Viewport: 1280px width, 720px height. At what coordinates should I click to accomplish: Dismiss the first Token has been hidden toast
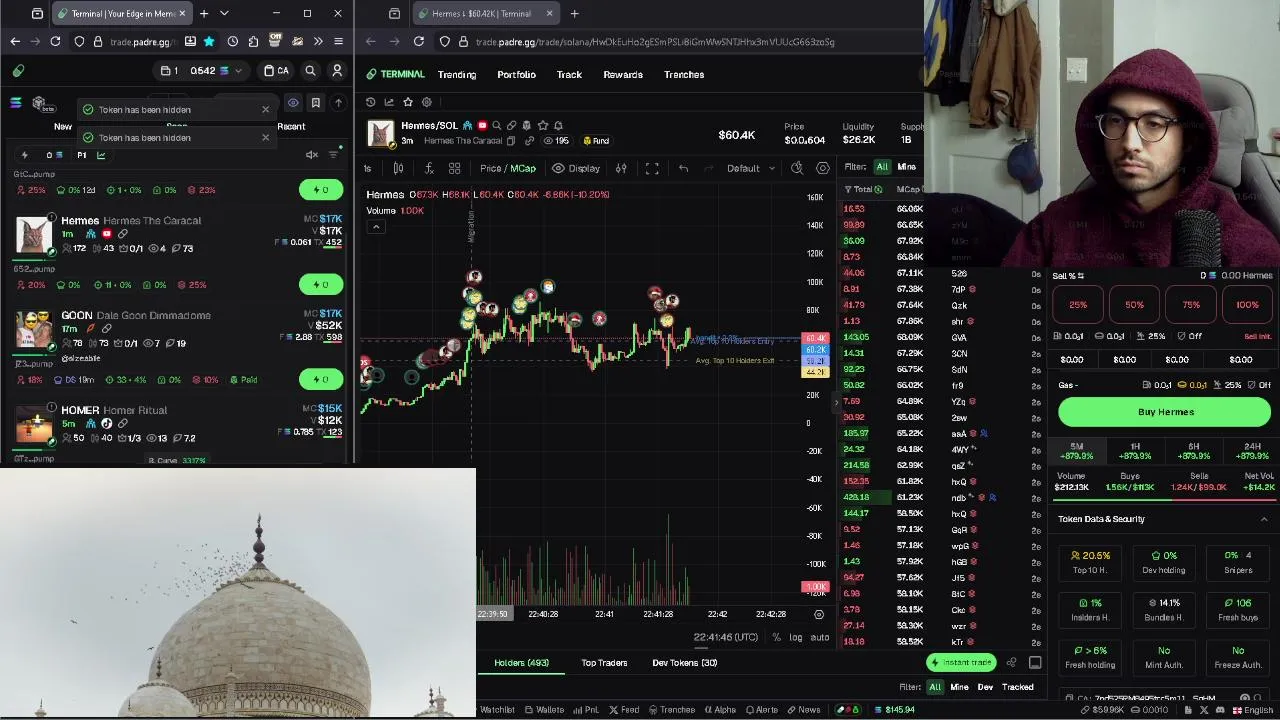tap(265, 109)
